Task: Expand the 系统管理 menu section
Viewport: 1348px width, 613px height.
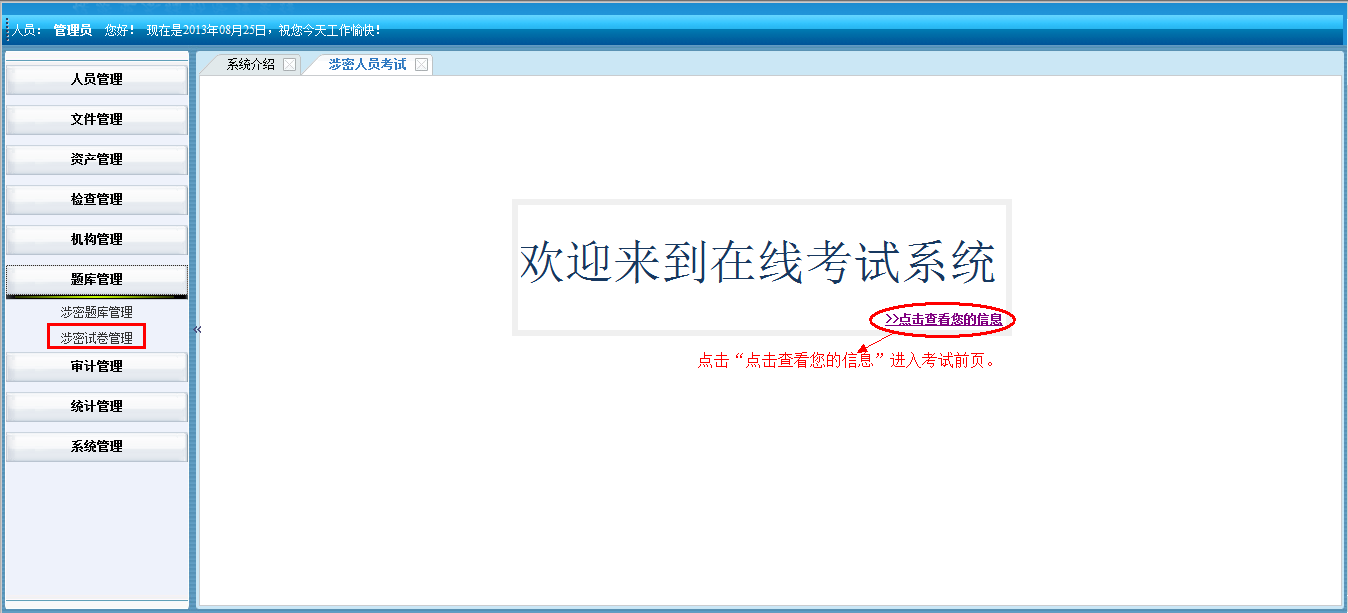Action: click(97, 446)
